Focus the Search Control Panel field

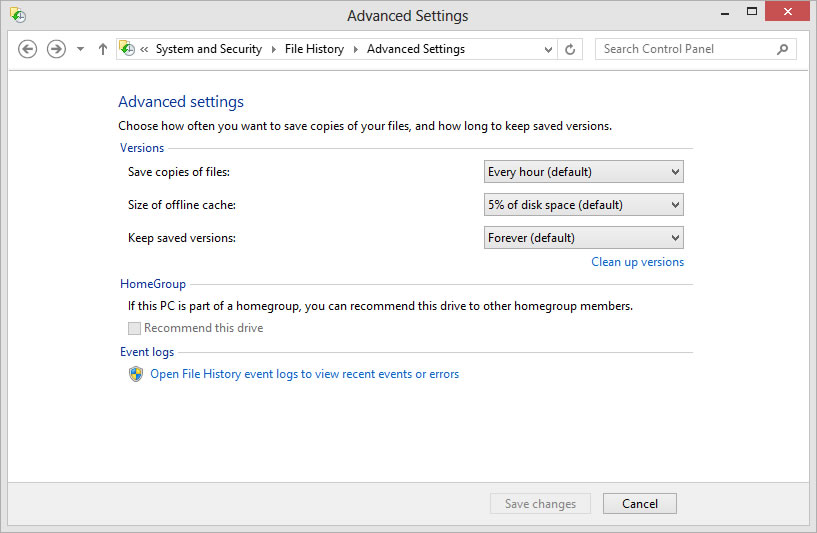(x=685, y=49)
